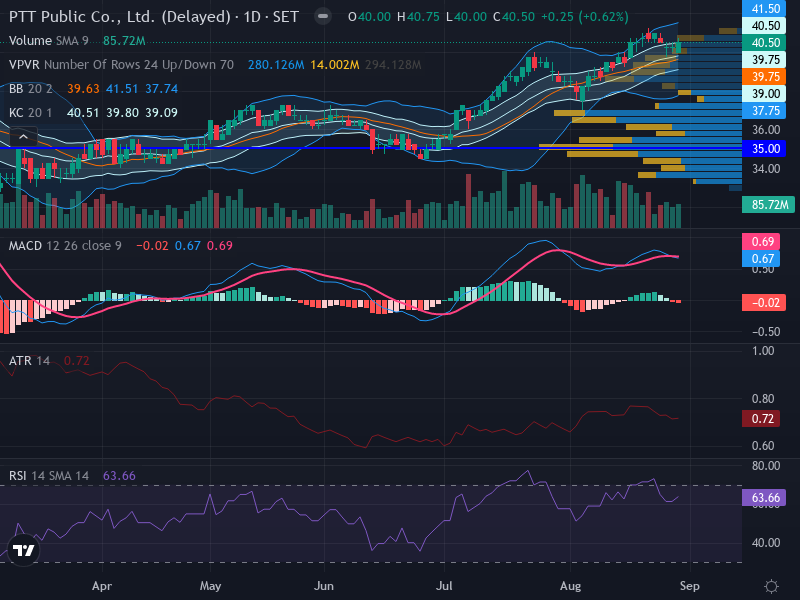Click the VPVR indicator legend
Viewport: 800px width, 600px height.
pyautogui.click(x=121, y=65)
